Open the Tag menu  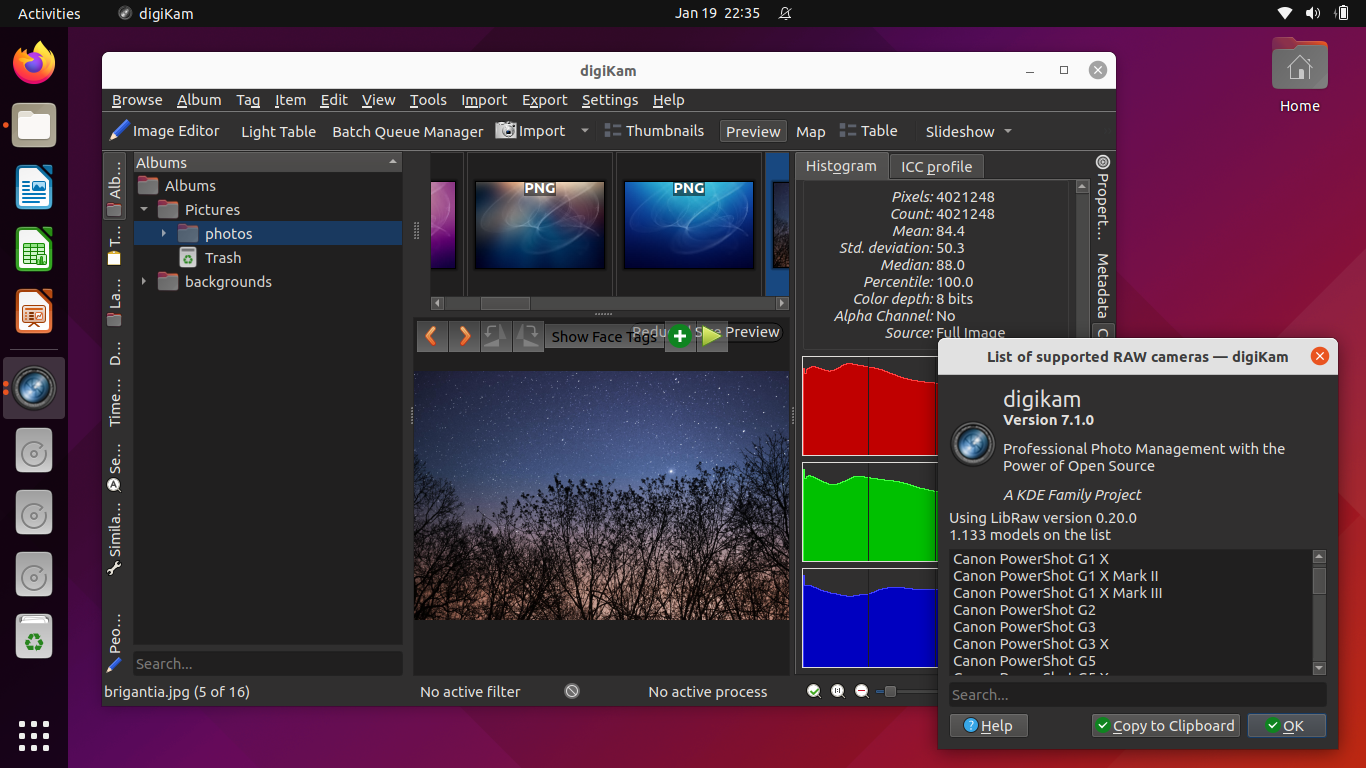pos(248,100)
